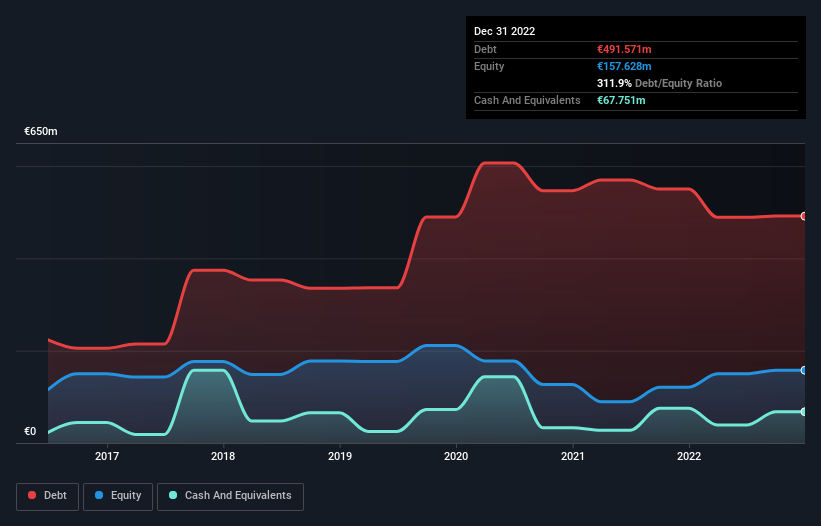Screen dimensions: 821x526
Task: Click the 2022 x-axis label
Action: pos(689,456)
